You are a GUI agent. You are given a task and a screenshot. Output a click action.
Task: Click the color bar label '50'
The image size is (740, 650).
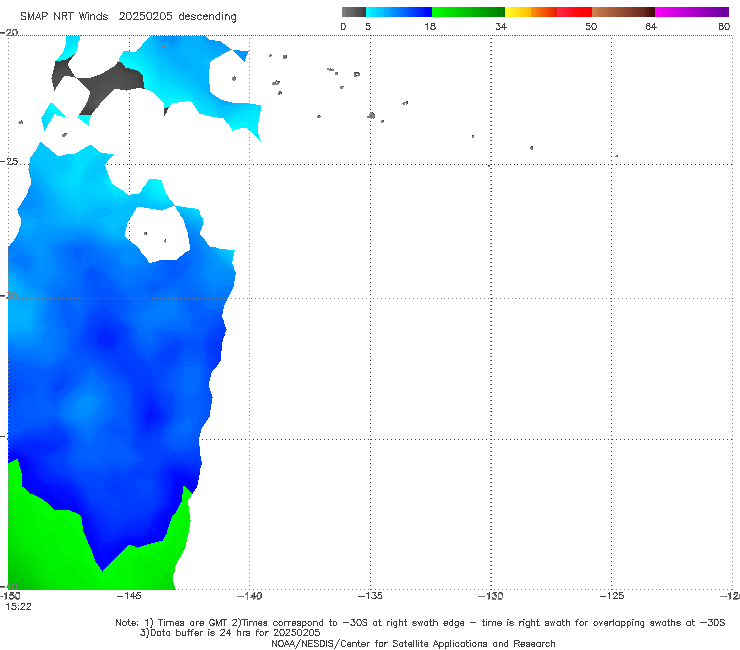tap(591, 26)
